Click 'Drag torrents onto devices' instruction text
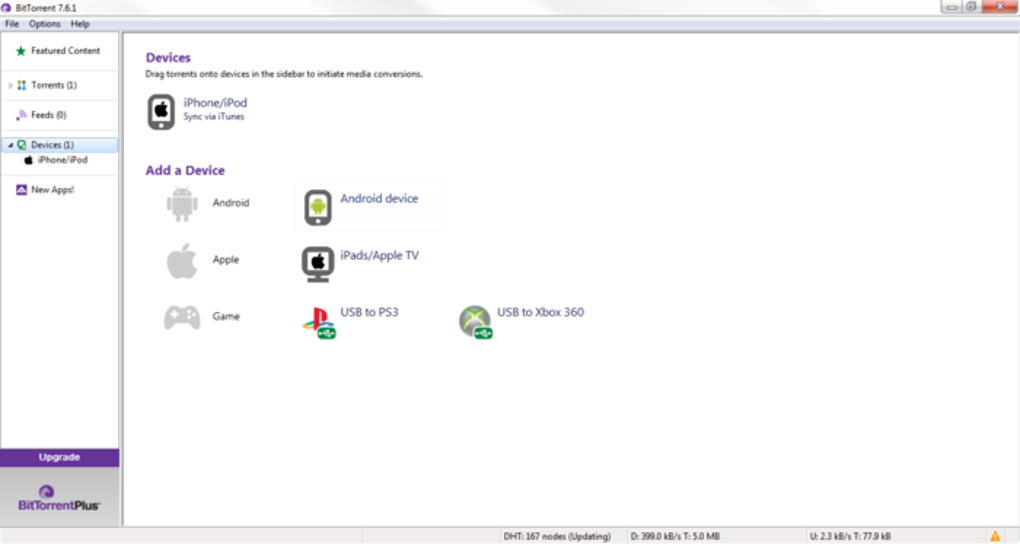 284,74
